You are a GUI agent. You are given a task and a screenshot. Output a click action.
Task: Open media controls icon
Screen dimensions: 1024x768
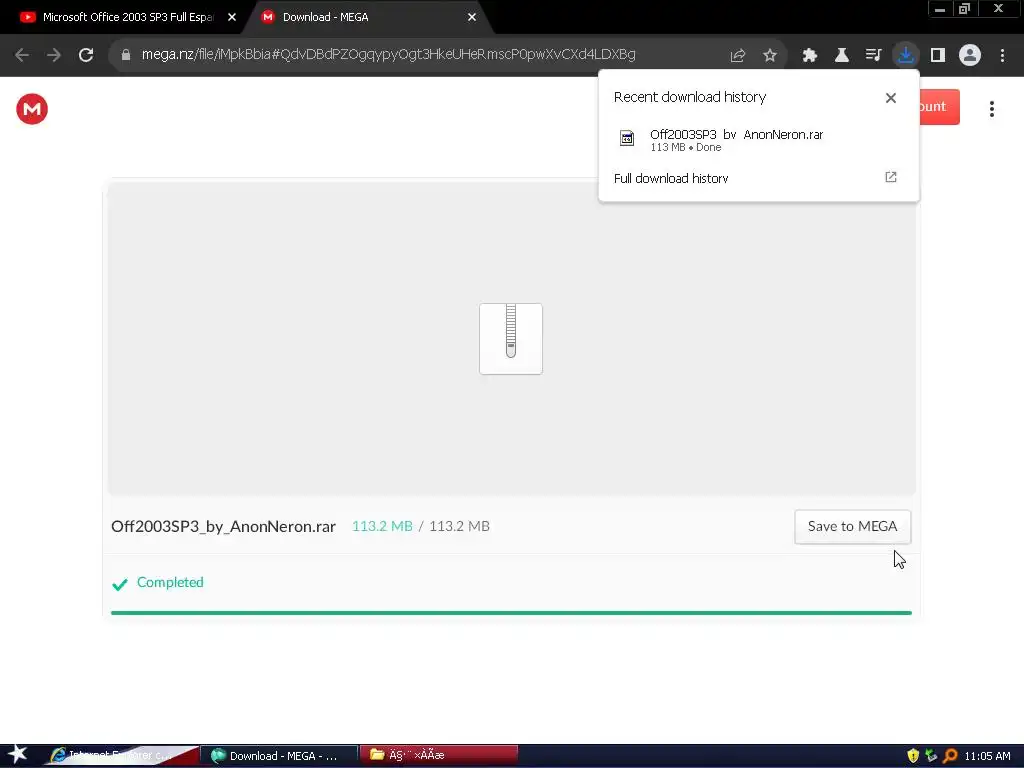click(874, 56)
